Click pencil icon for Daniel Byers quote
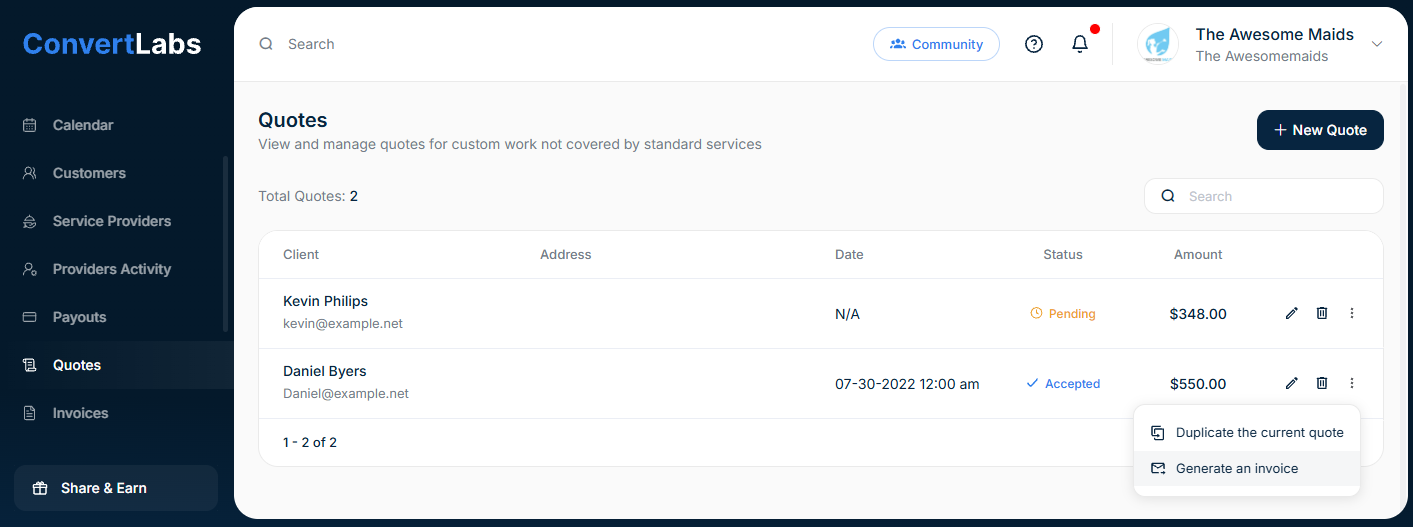This screenshot has width=1413, height=527. pos(1291,383)
